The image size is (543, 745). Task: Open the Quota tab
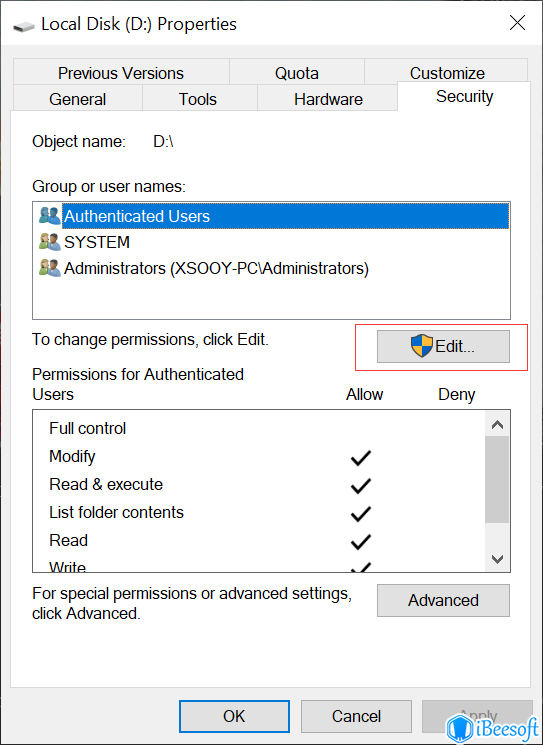(297, 73)
